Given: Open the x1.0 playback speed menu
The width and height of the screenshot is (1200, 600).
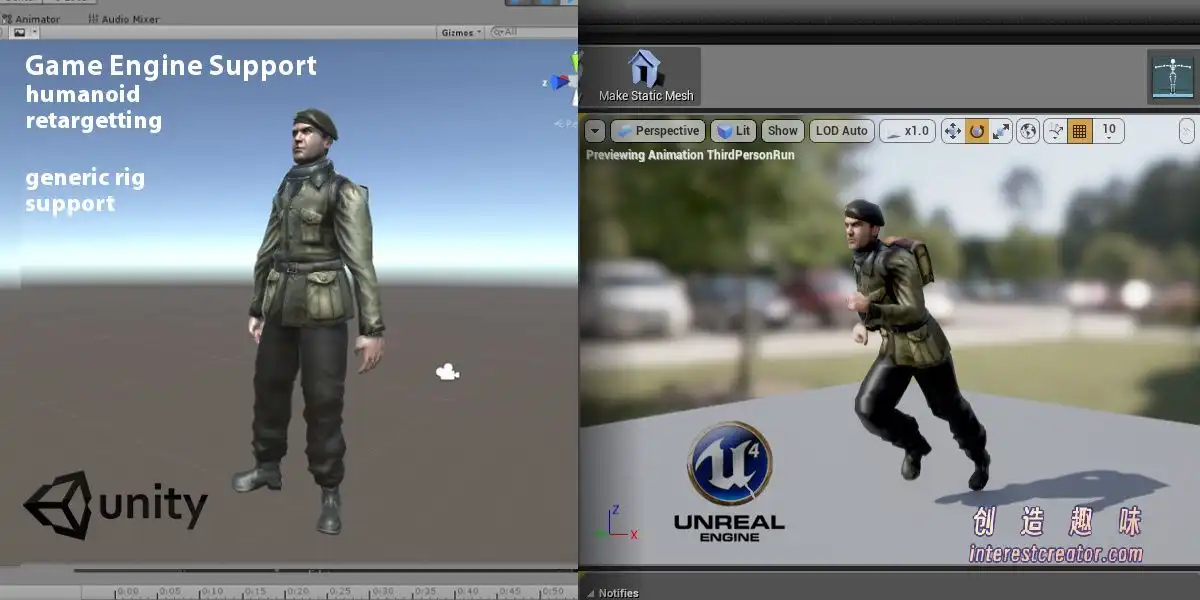Looking at the screenshot, I should [908, 131].
